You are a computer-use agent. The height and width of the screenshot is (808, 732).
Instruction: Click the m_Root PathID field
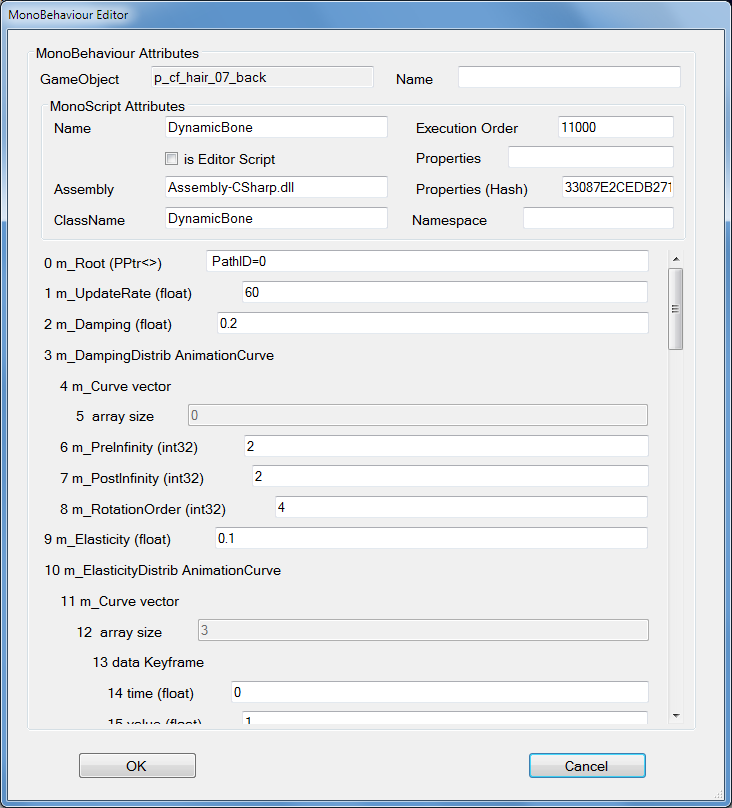coord(426,261)
